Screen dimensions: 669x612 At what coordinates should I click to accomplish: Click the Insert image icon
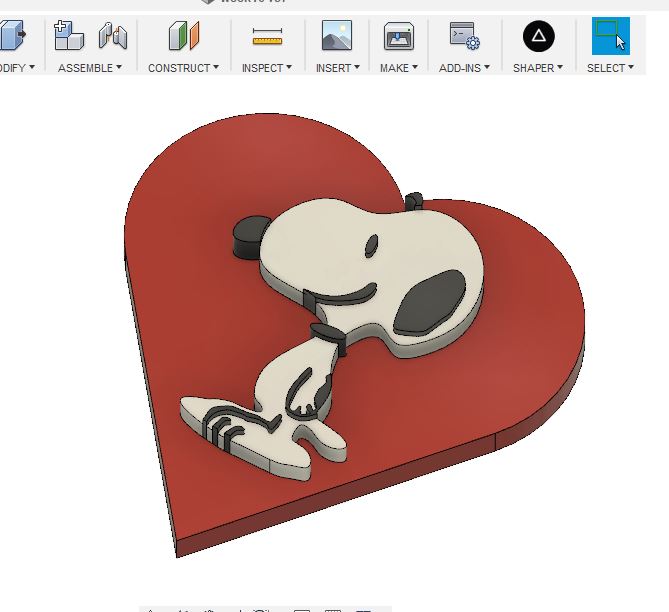pos(337,35)
